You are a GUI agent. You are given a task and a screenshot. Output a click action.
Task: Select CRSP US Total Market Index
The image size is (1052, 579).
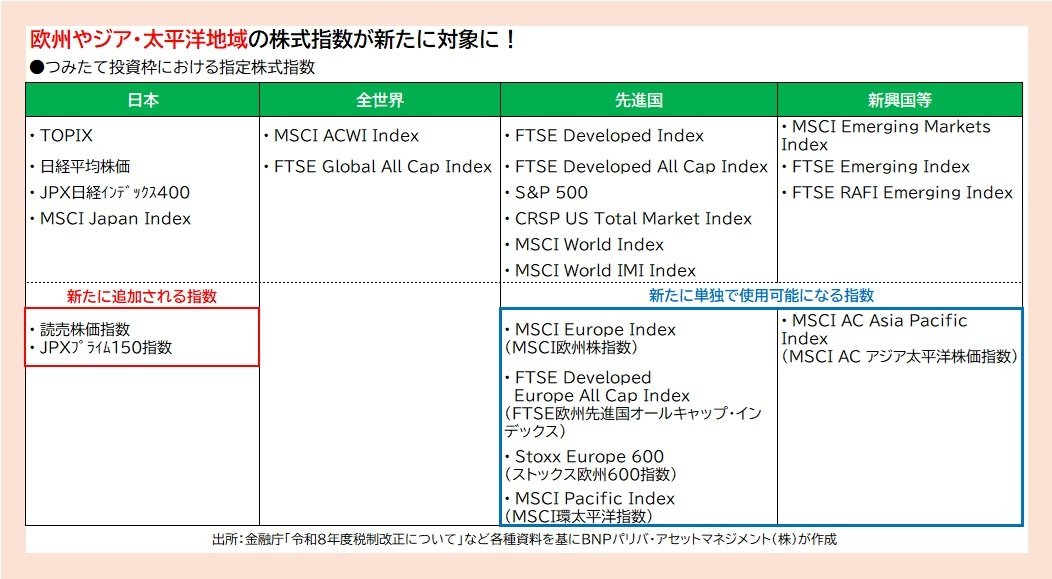coord(628,218)
